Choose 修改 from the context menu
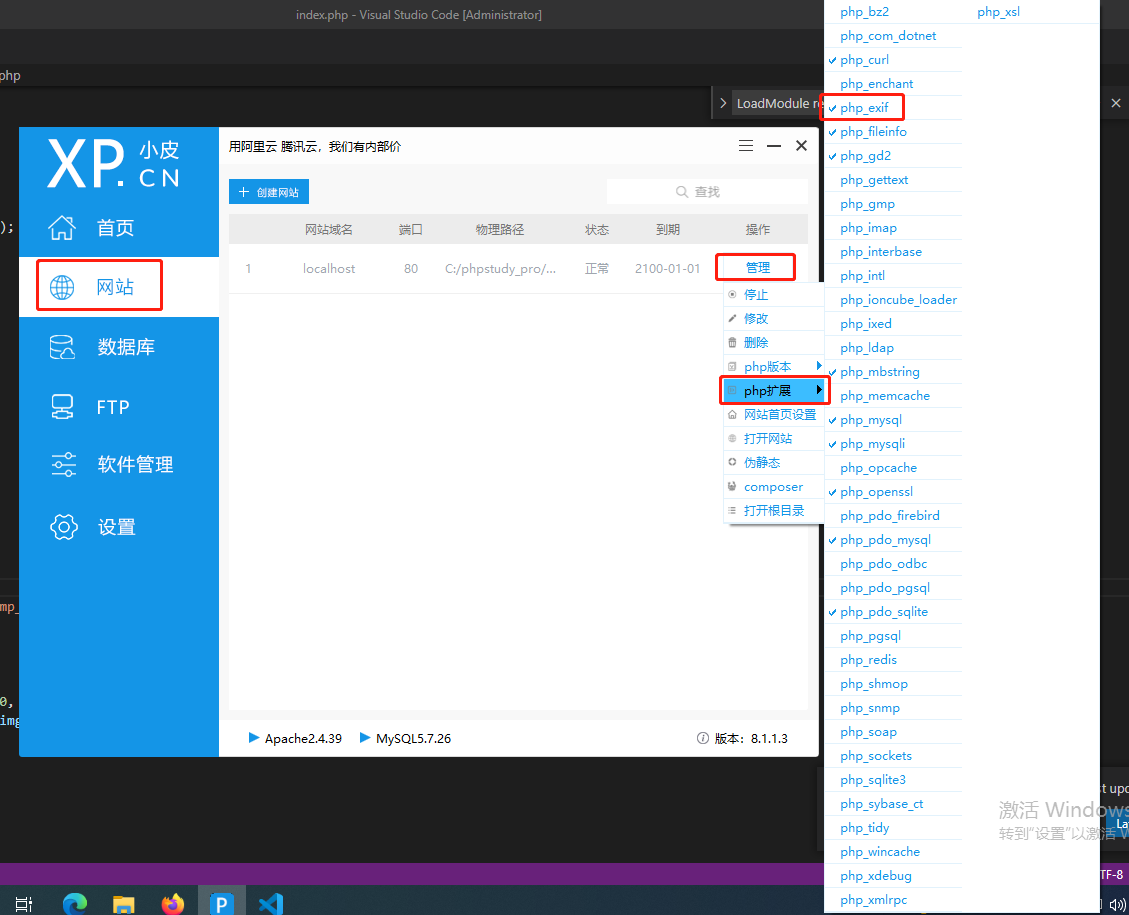The width and height of the screenshot is (1129, 915). [x=756, y=318]
